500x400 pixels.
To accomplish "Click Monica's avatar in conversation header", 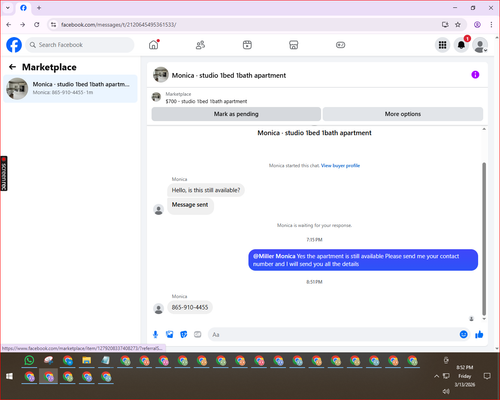I will (161, 75).
